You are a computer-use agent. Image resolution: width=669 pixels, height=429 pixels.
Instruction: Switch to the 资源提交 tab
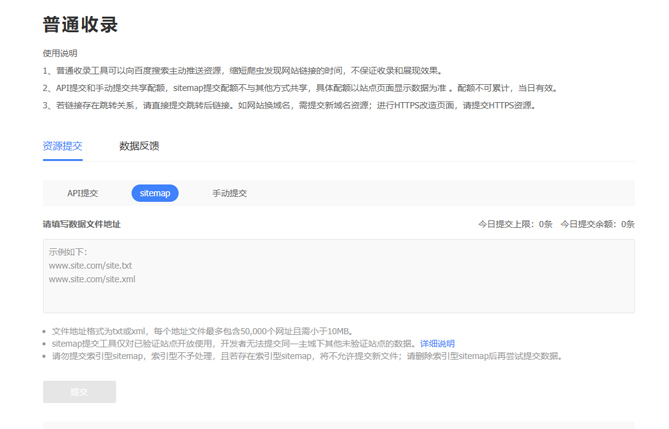coord(62,146)
